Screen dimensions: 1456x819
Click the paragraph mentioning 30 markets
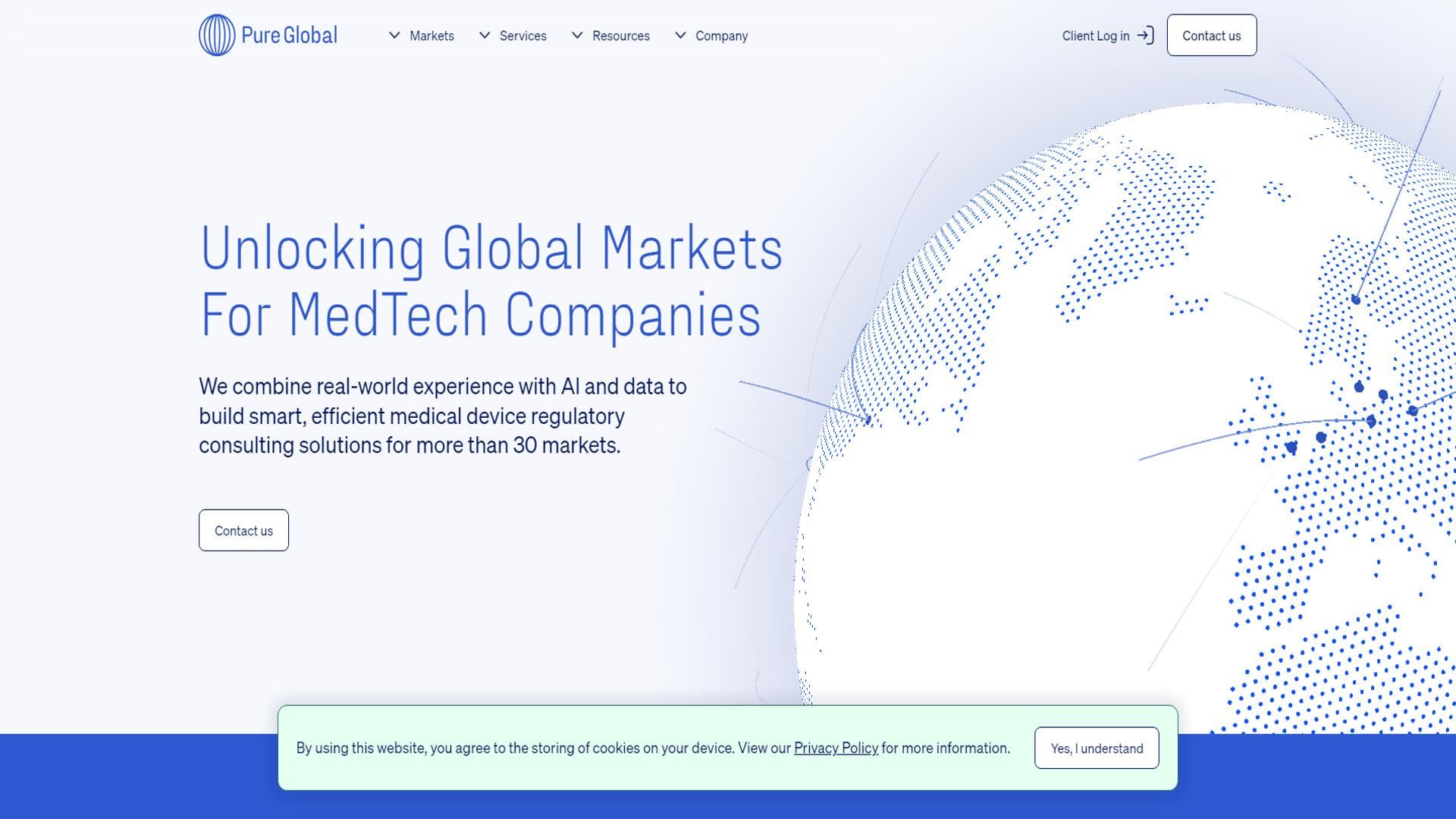click(x=443, y=416)
